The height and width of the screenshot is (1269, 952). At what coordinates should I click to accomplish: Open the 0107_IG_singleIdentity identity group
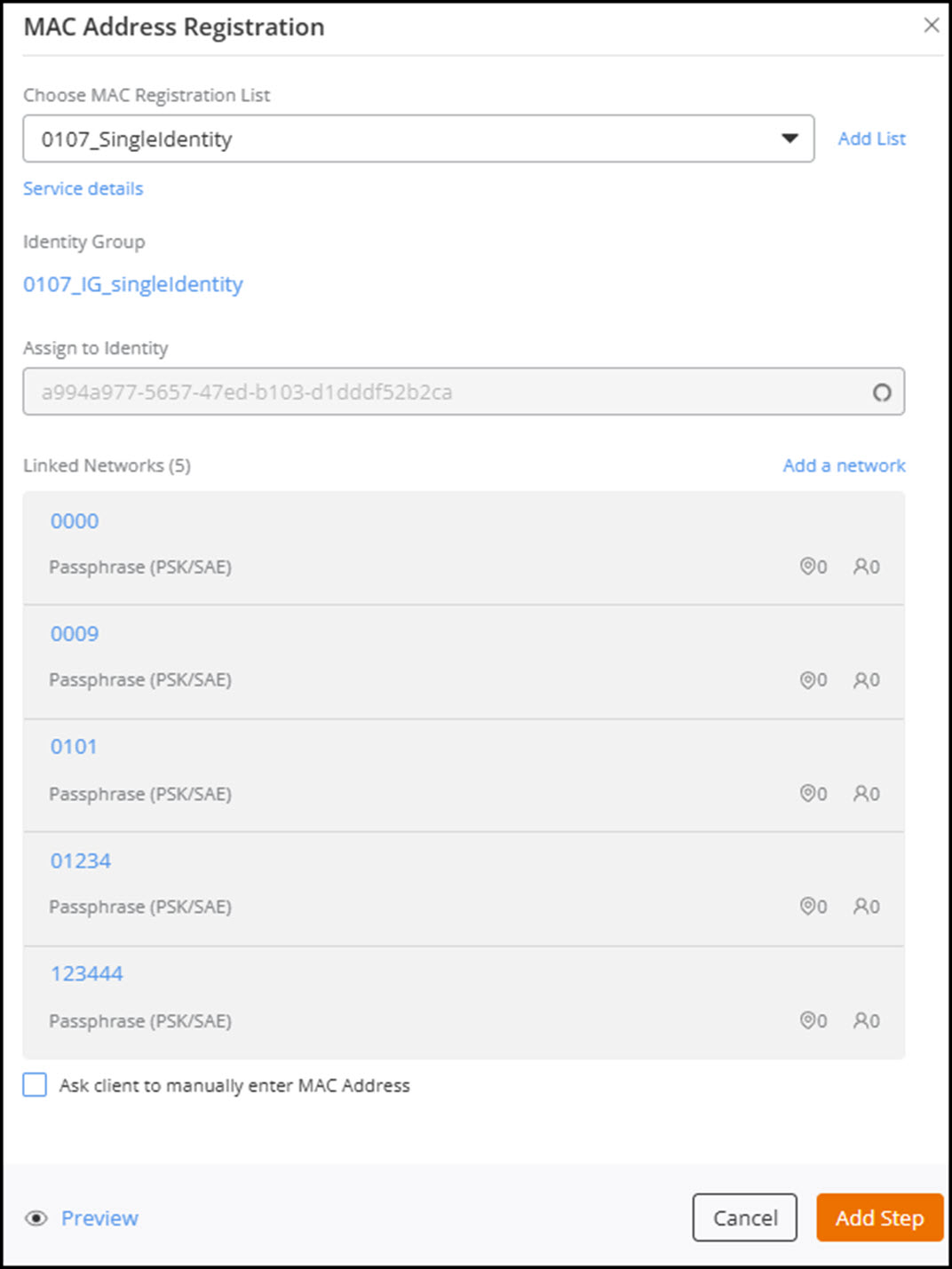[x=133, y=284]
